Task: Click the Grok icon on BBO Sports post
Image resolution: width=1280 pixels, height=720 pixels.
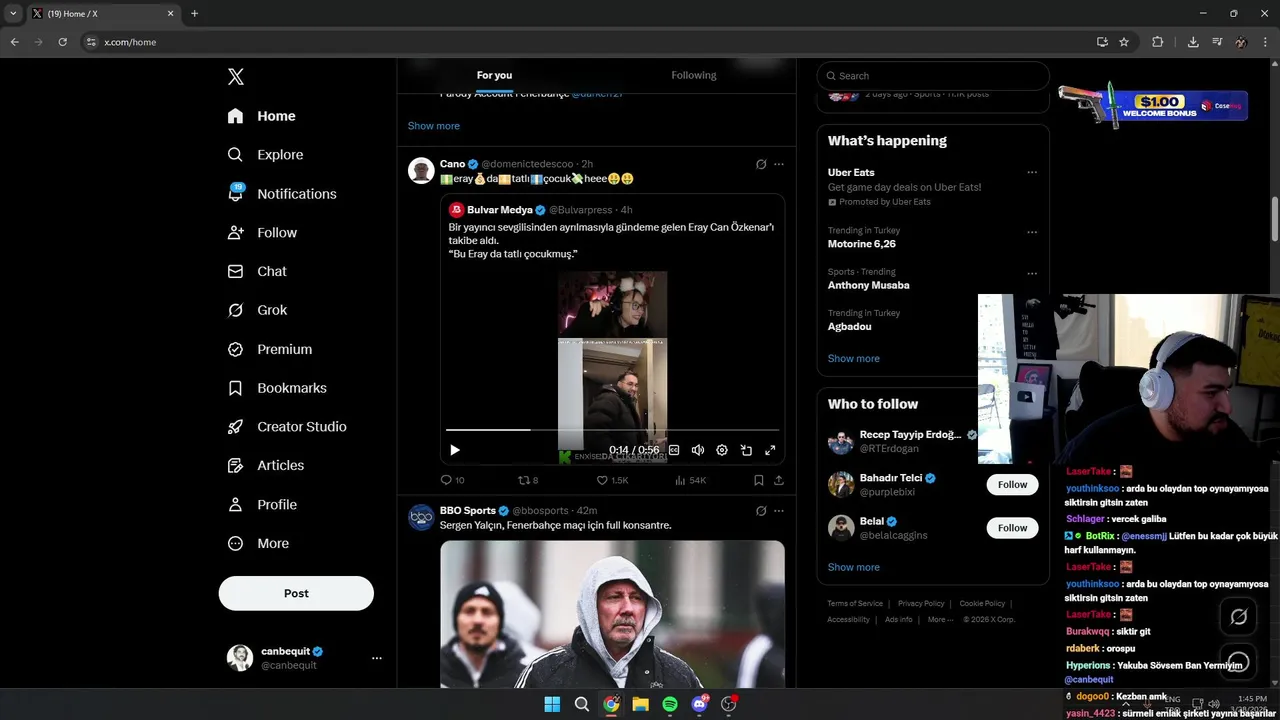Action: click(761, 511)
